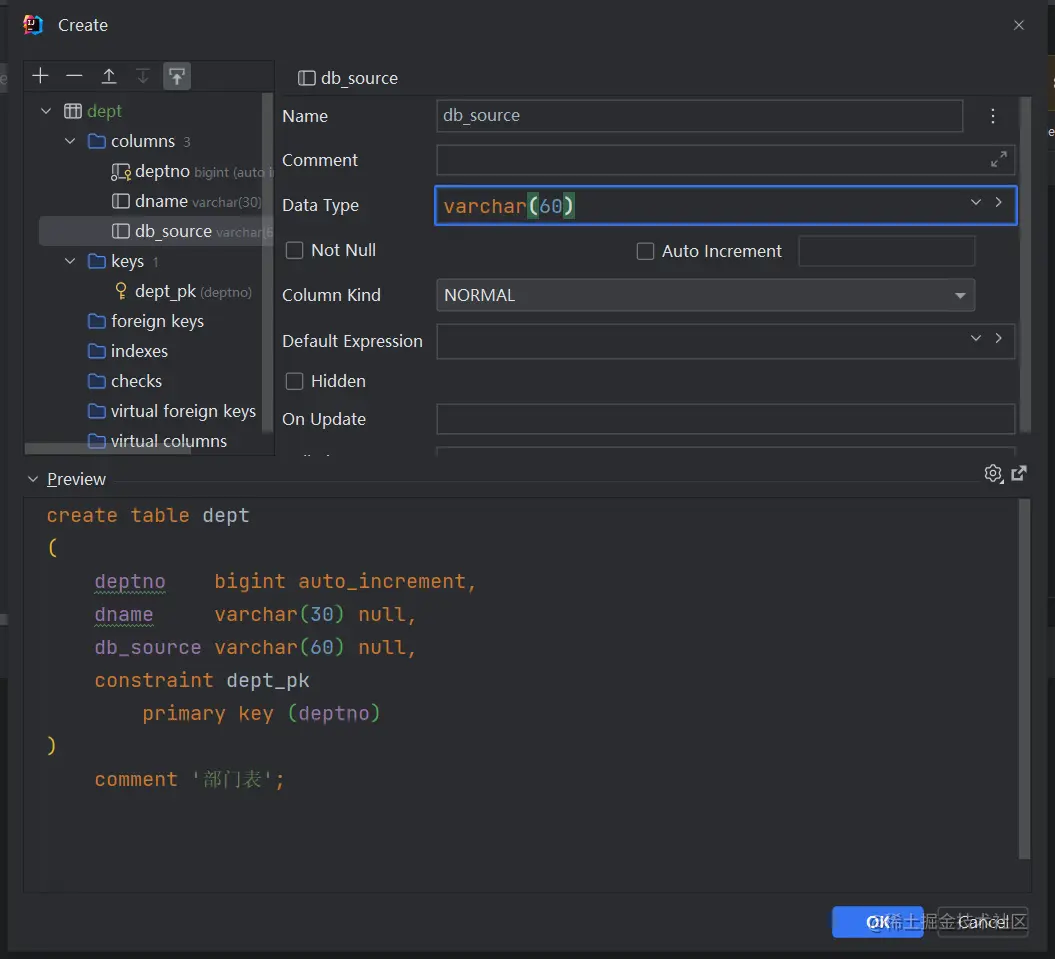Click into the Name input field
The image size is (1055, 959).
tap(699, 116)
